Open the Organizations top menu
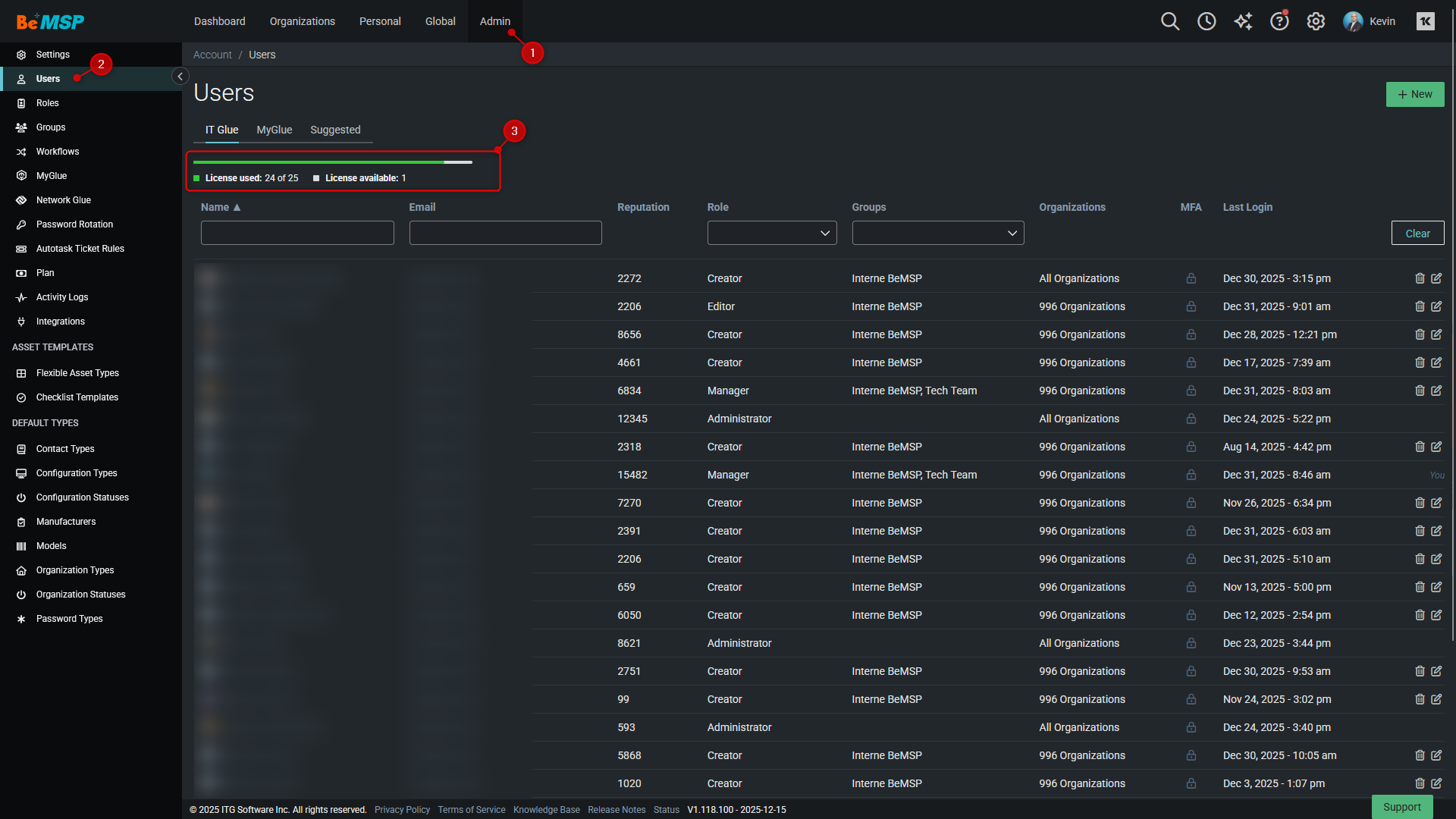 (x=302, y=21)
